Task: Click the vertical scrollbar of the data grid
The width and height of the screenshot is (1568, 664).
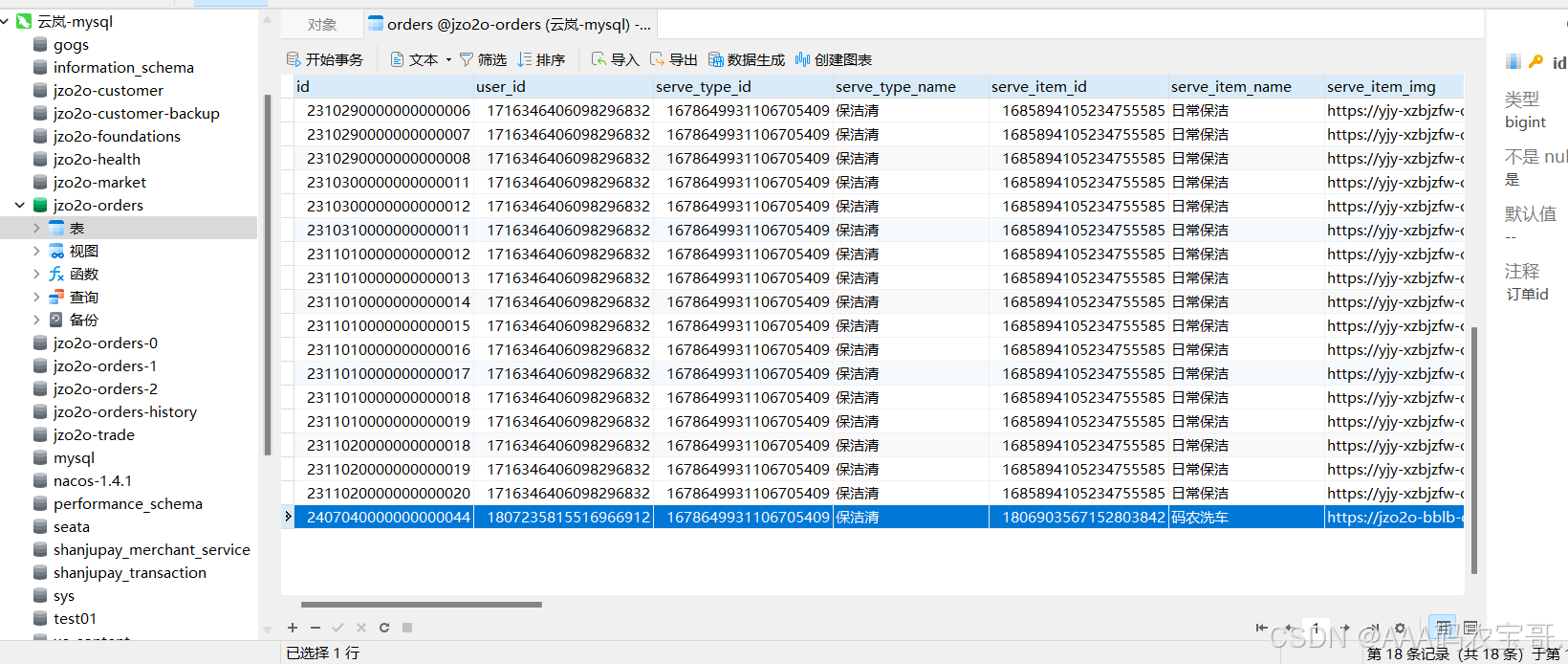Action: 1474,450
